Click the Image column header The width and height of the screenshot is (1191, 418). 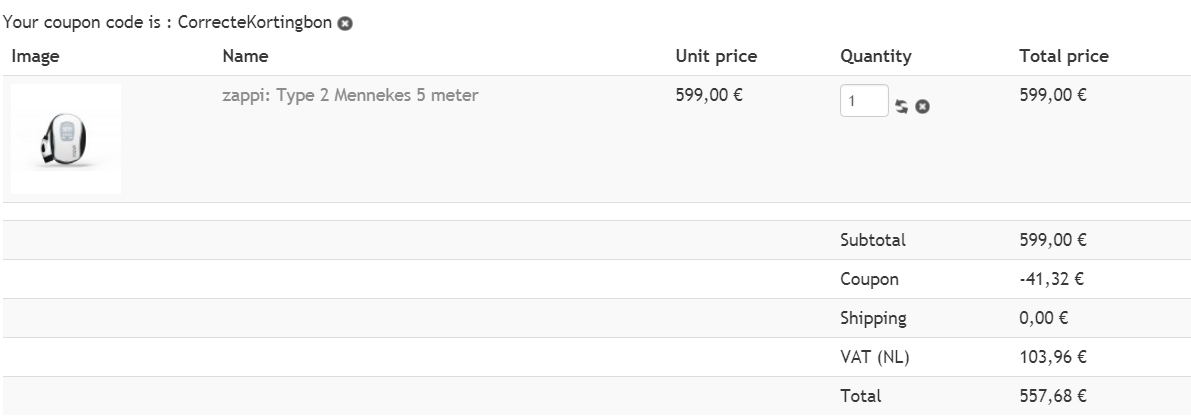coord(36,57)
